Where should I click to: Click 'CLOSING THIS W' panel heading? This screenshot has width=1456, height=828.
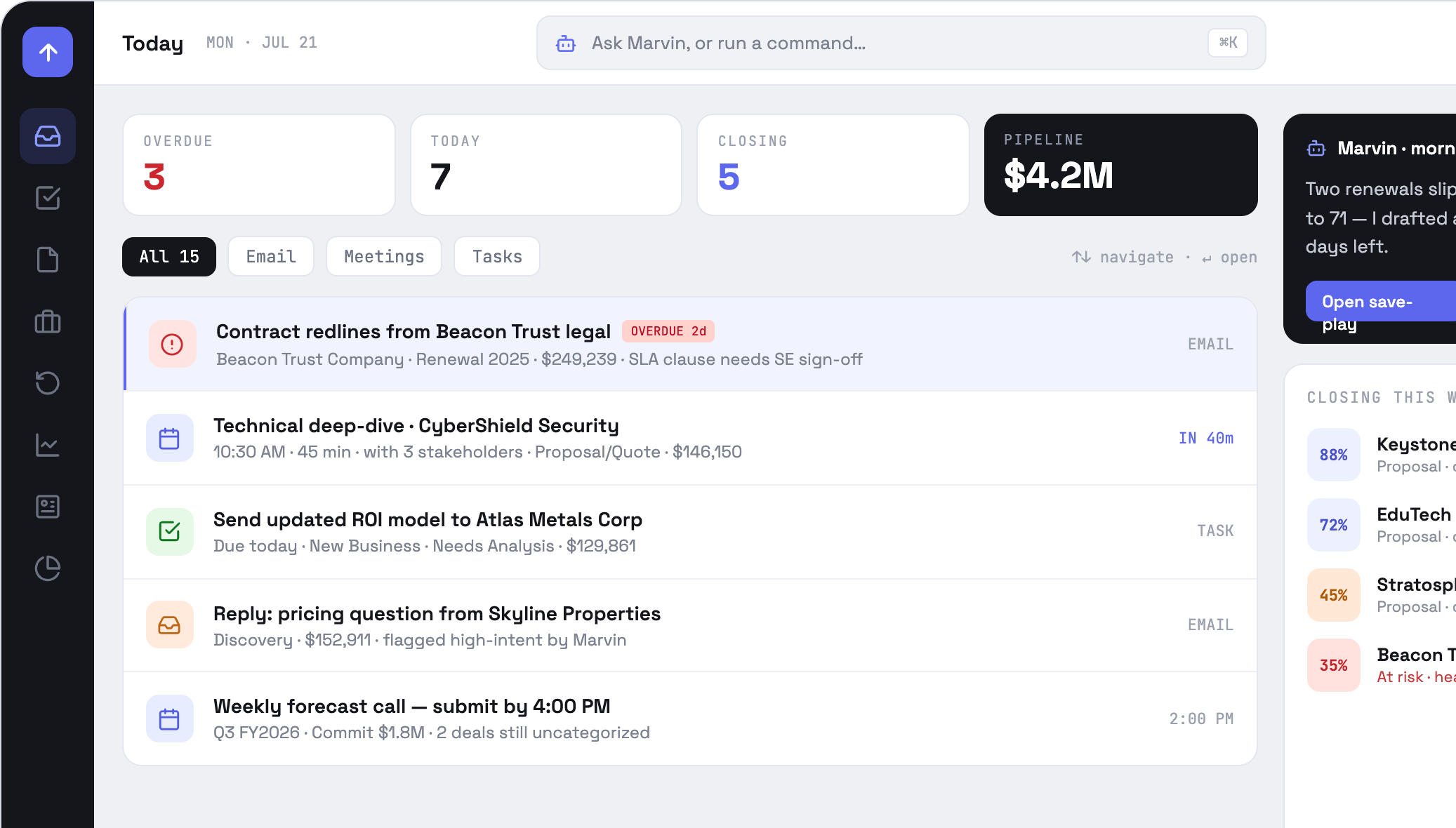pyautogui.click(x=1381, y=397)
